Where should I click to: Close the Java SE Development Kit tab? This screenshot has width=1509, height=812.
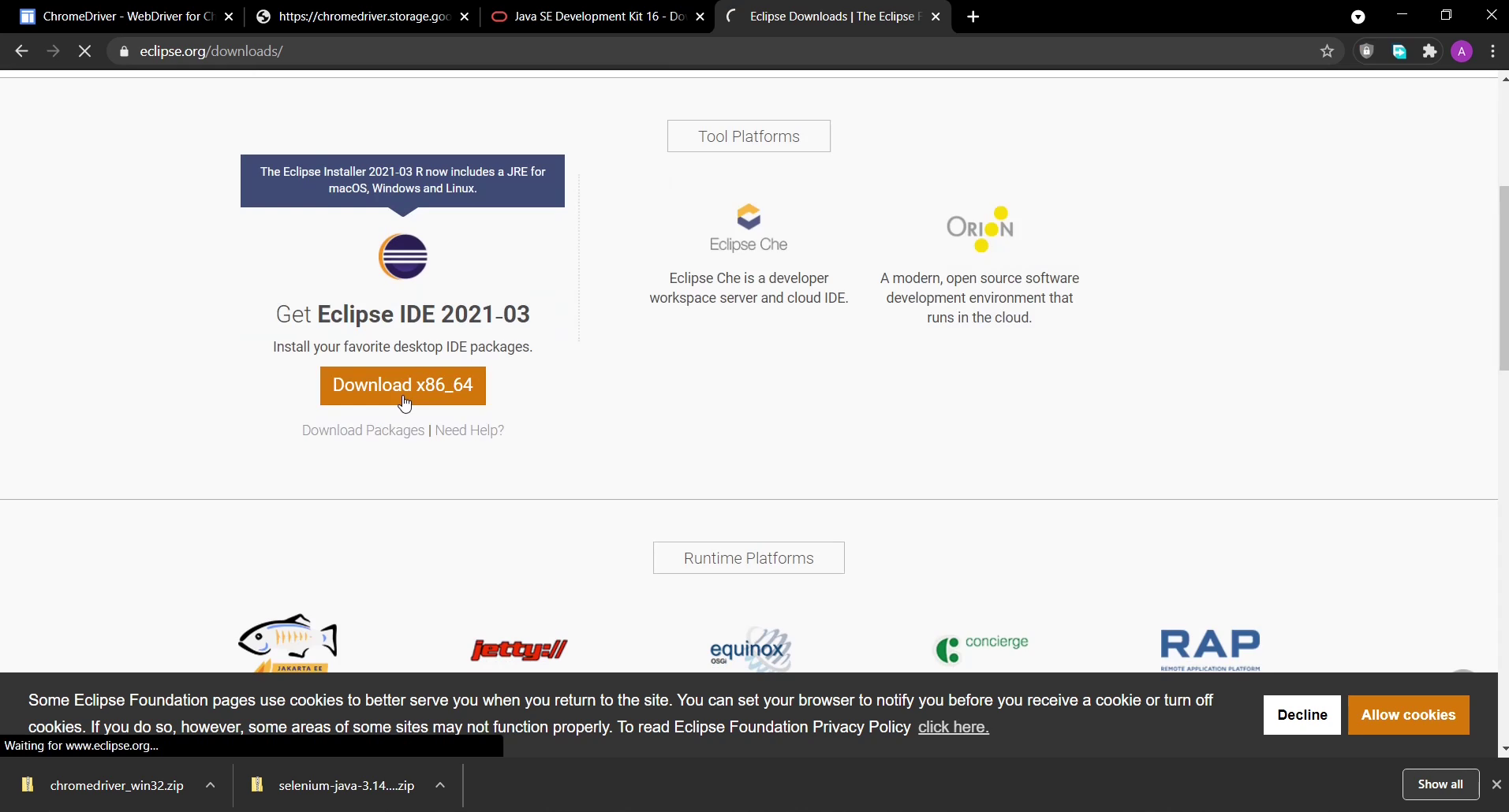(x=700, y=17)
